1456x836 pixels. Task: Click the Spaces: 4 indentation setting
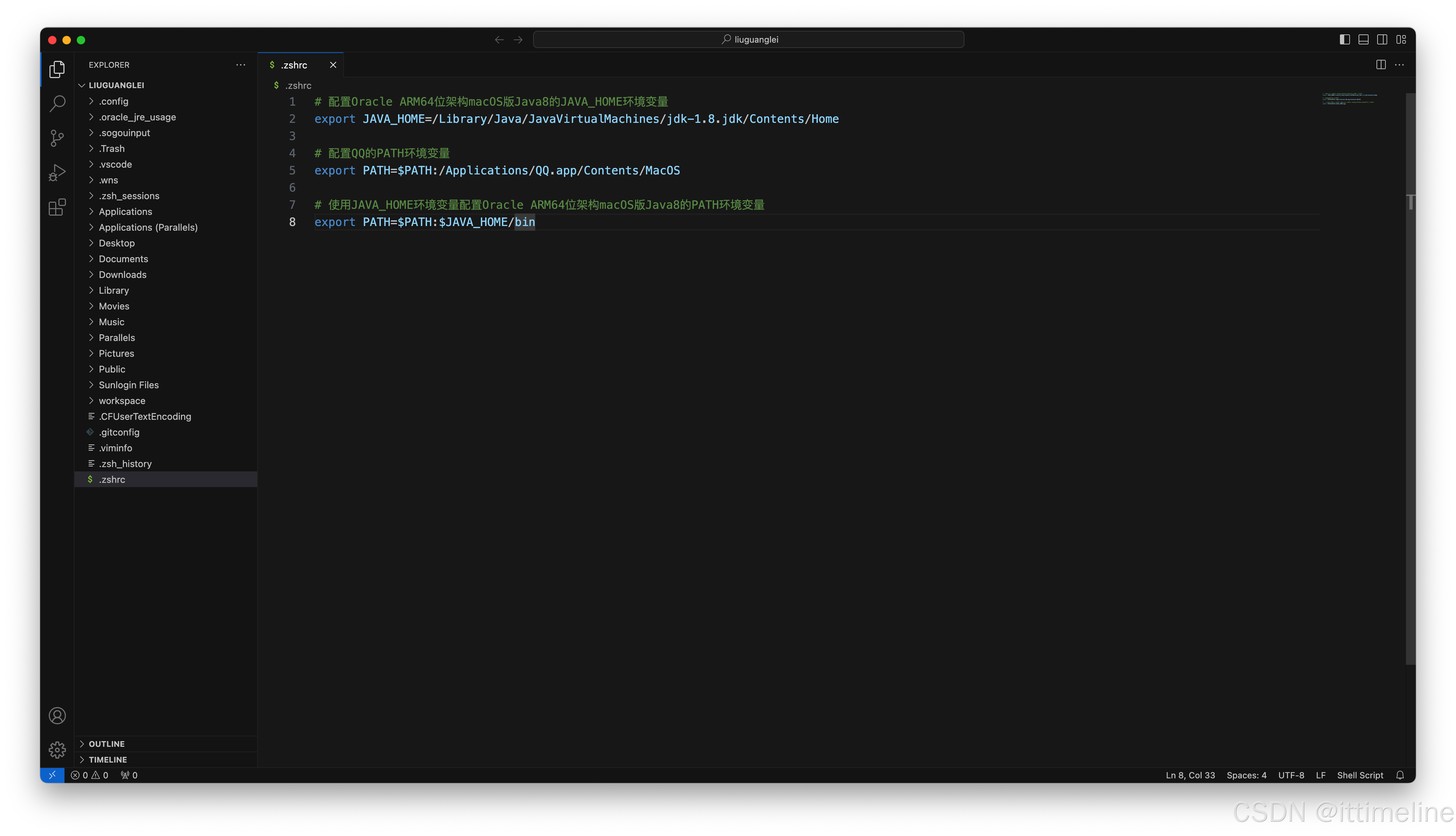pyautogui.click(x=1246, y=775)
